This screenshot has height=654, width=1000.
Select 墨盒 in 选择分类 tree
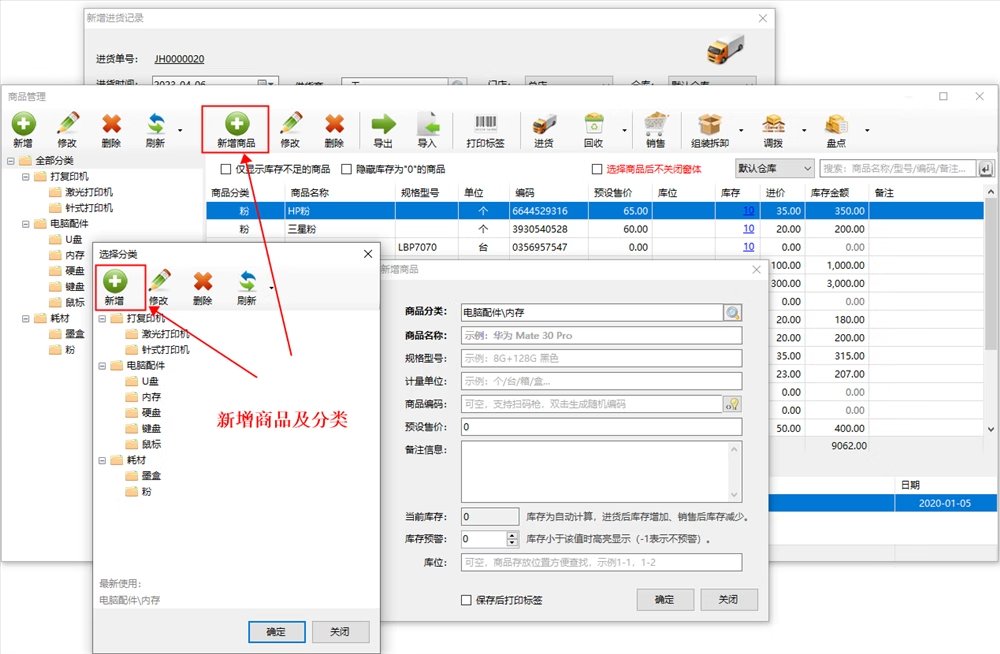coord(151,475)
